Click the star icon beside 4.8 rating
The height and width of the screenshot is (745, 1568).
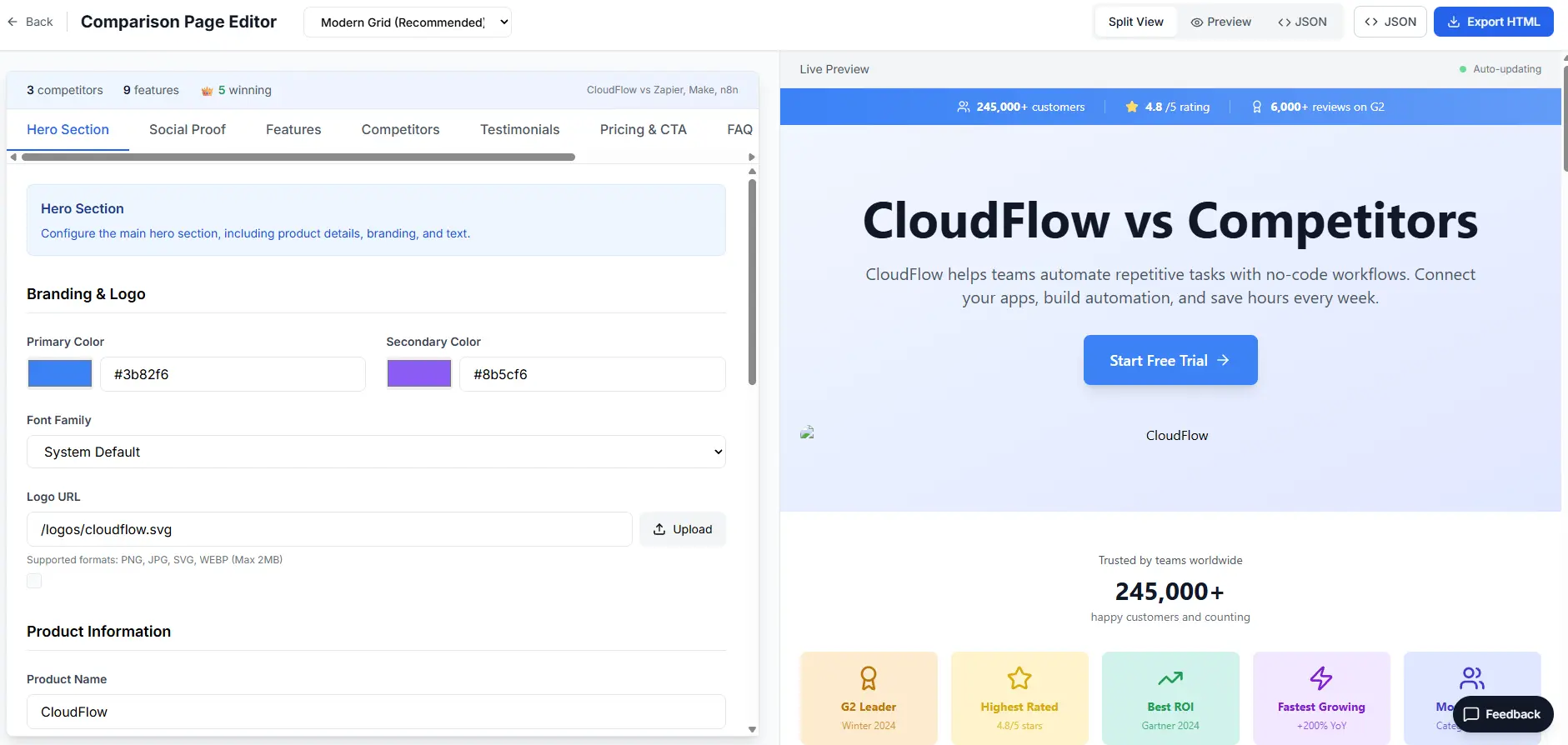click(x=1132, y=107)
